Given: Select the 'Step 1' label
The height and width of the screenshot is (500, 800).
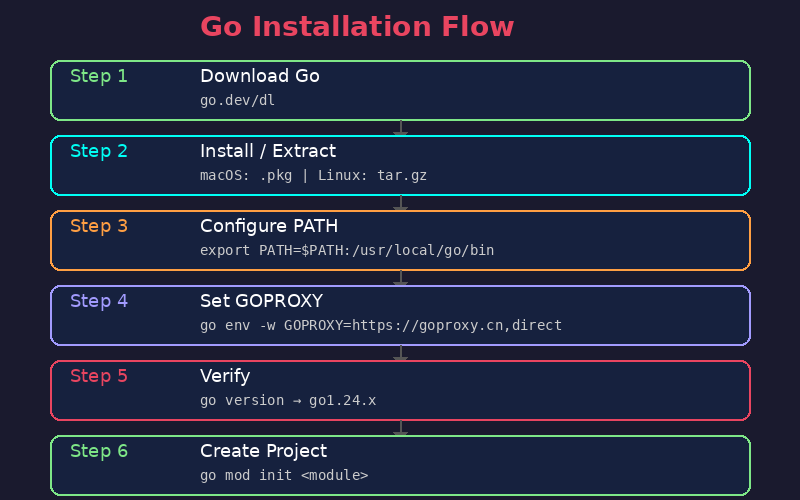Looking at the screenshot, I should click(x=98, y=76).
